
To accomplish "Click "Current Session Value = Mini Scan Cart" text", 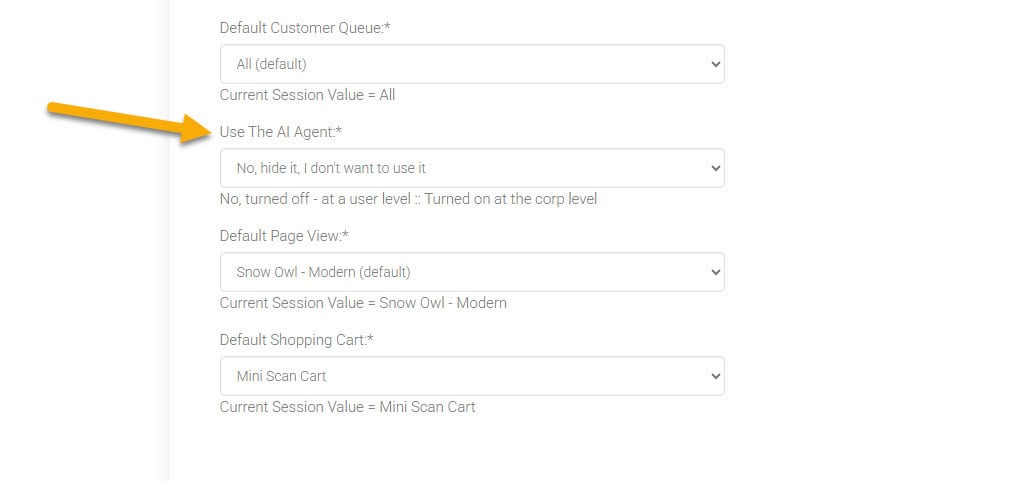I will pos(347,407).
